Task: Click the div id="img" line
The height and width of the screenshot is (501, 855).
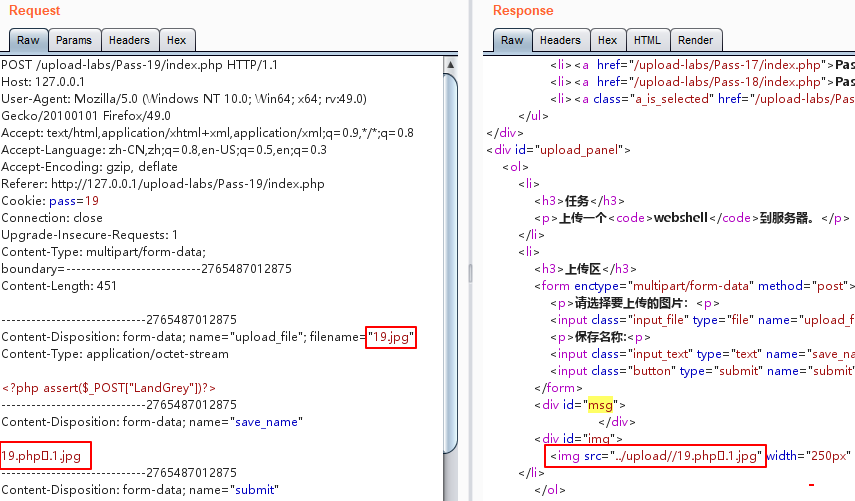Action: click(x=579, y=438)
